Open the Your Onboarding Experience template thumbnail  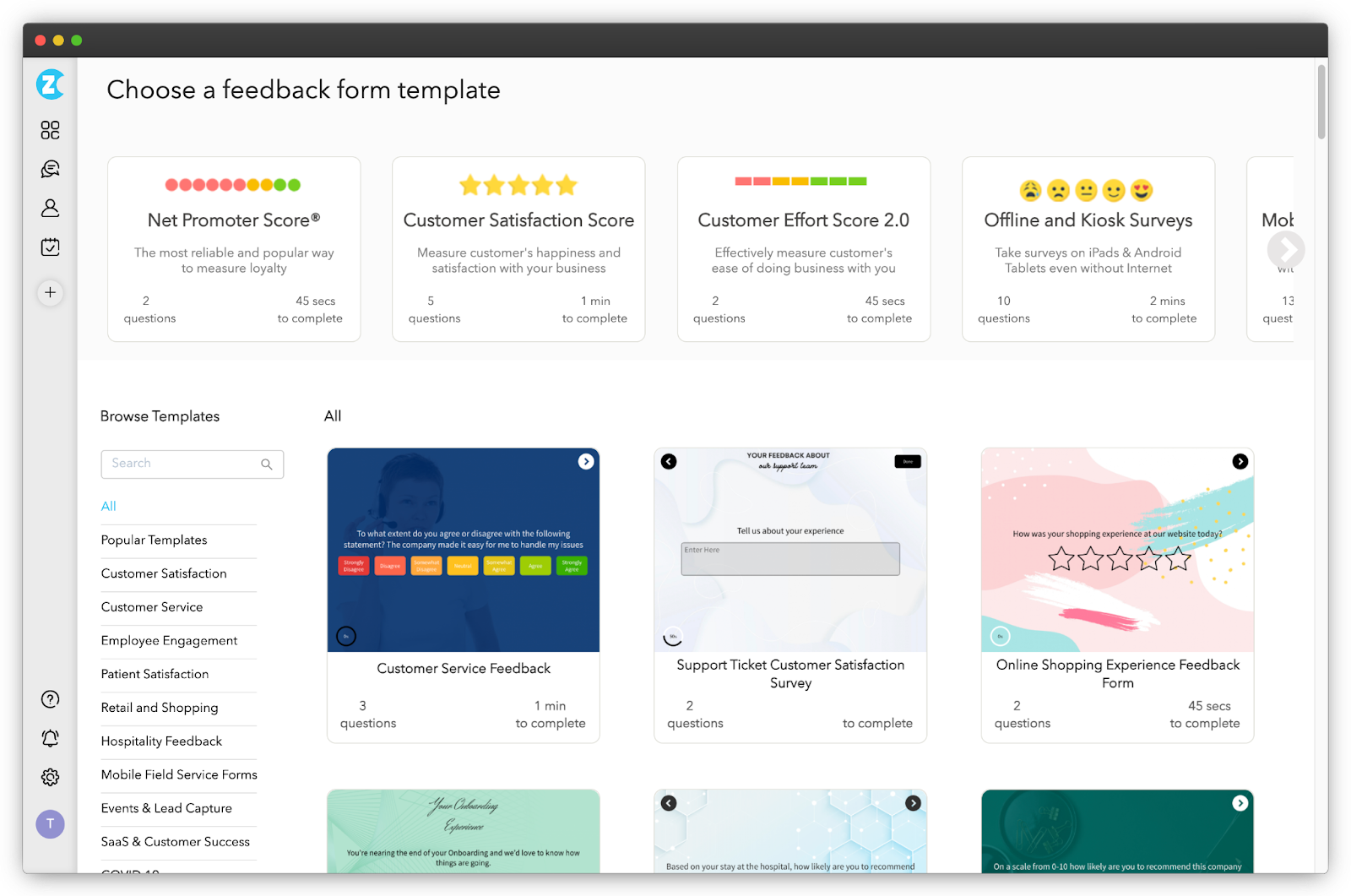(x=464, y=831)
